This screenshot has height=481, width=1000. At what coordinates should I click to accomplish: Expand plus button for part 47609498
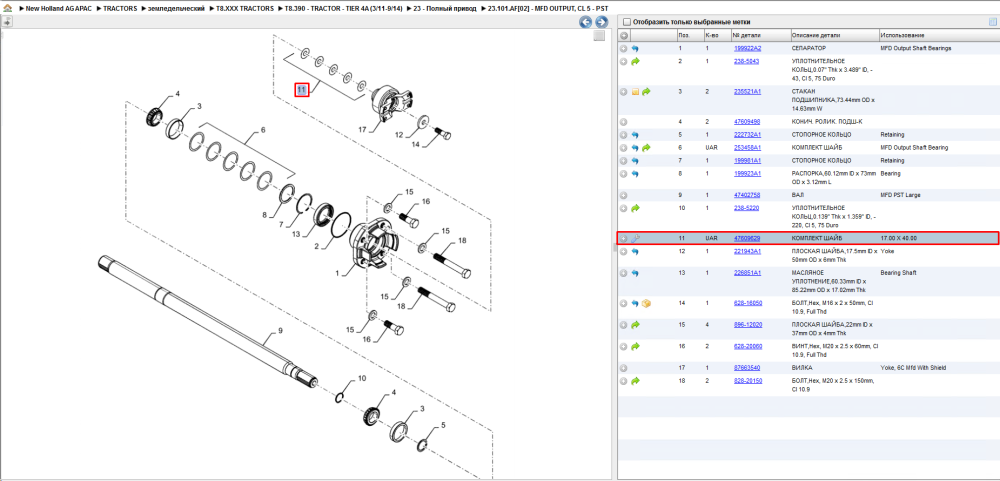[x=624, y=122]
